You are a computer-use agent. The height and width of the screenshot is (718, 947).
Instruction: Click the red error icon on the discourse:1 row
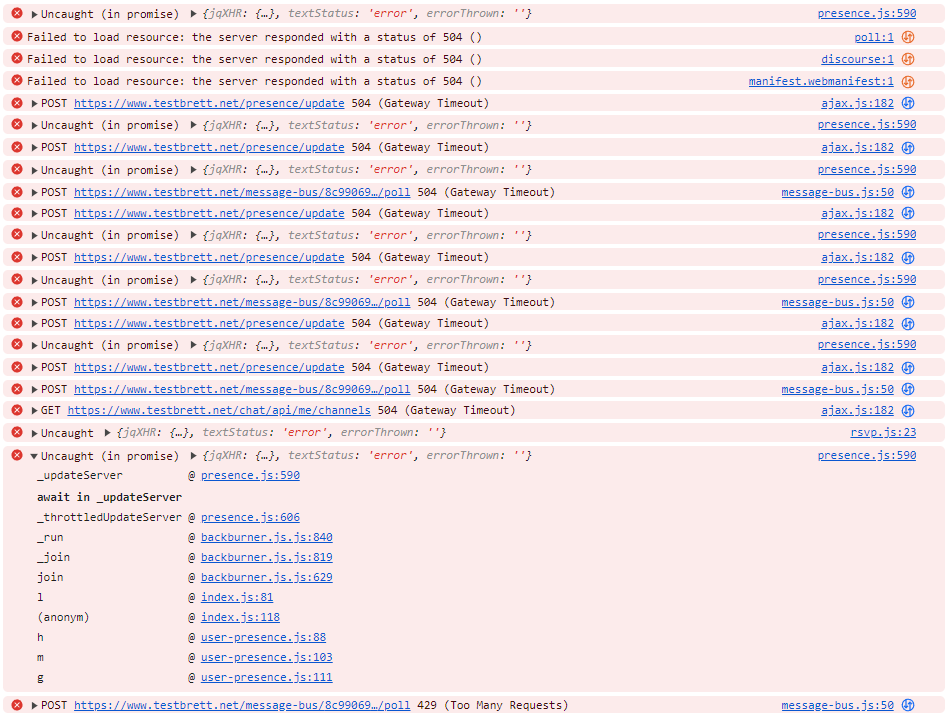(17, 59)
